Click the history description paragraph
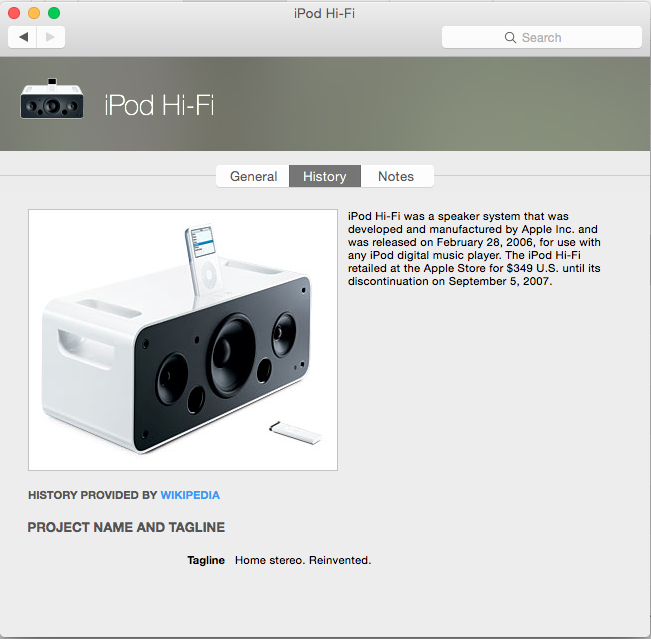 [474, 249]
